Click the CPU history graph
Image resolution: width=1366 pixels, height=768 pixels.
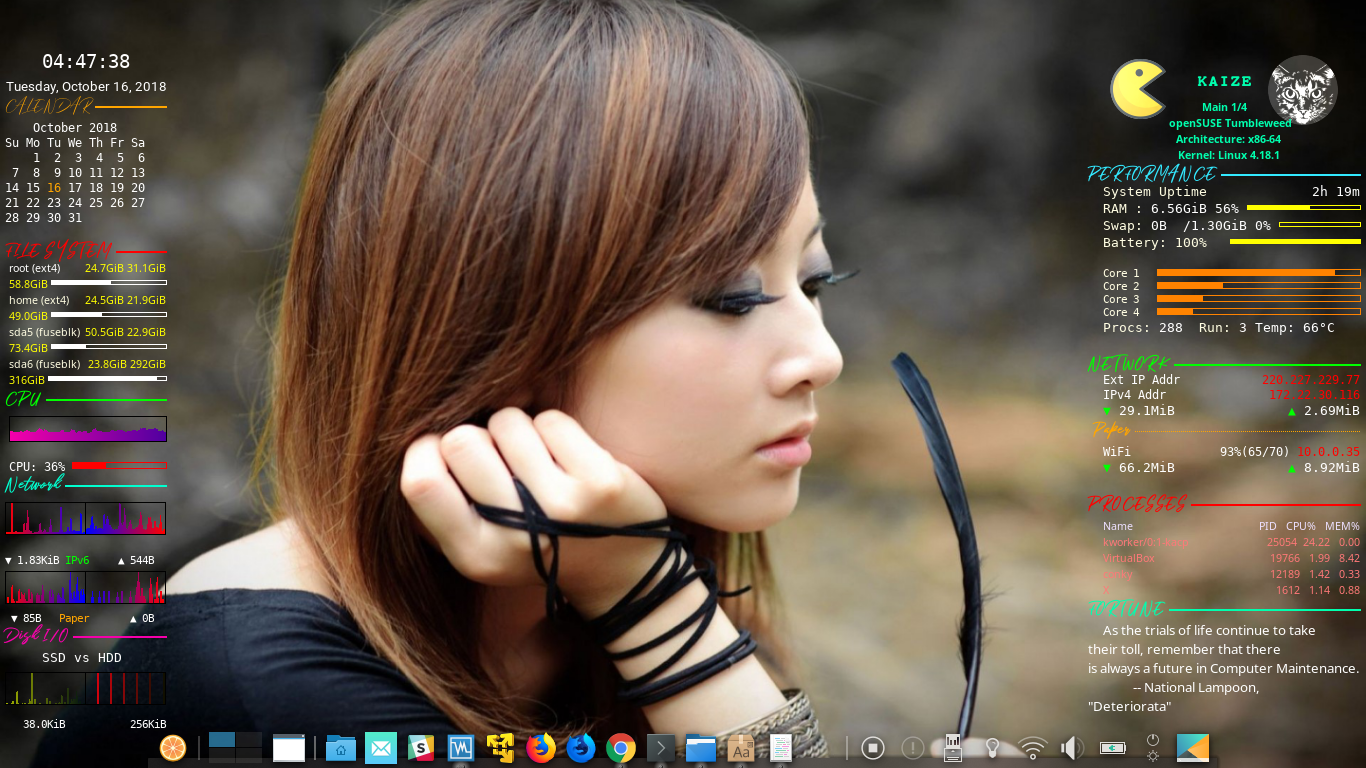(x=88, y=429)
